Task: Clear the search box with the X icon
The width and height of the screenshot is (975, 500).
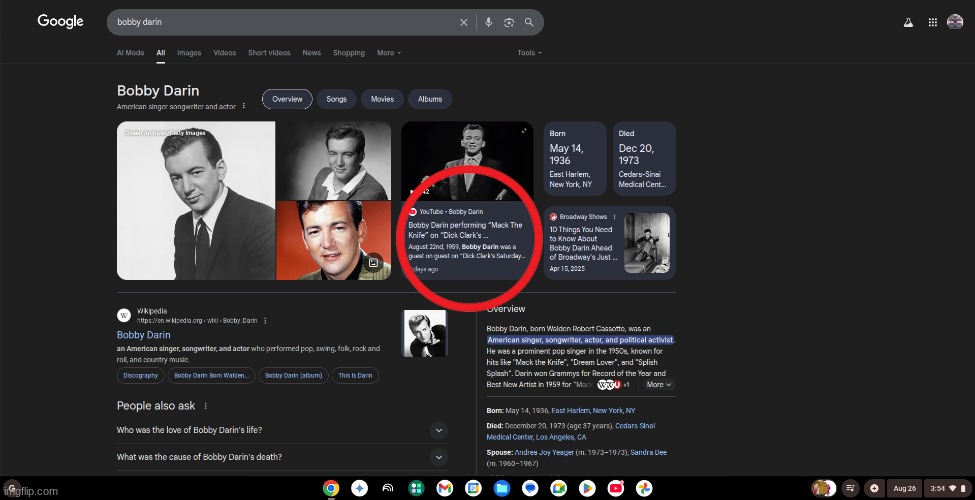Action: 463,22
